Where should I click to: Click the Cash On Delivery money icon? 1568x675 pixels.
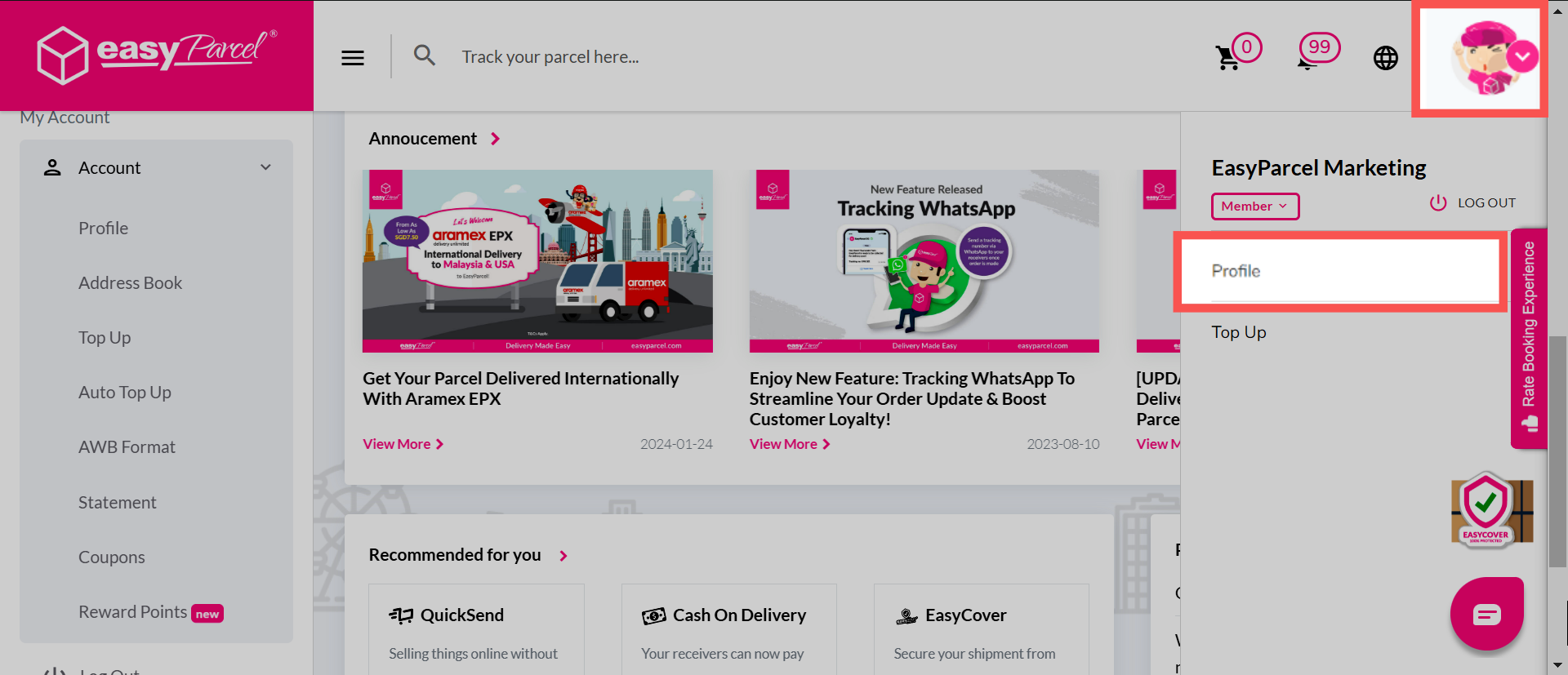pyautogui.click(x=653, y=616)
